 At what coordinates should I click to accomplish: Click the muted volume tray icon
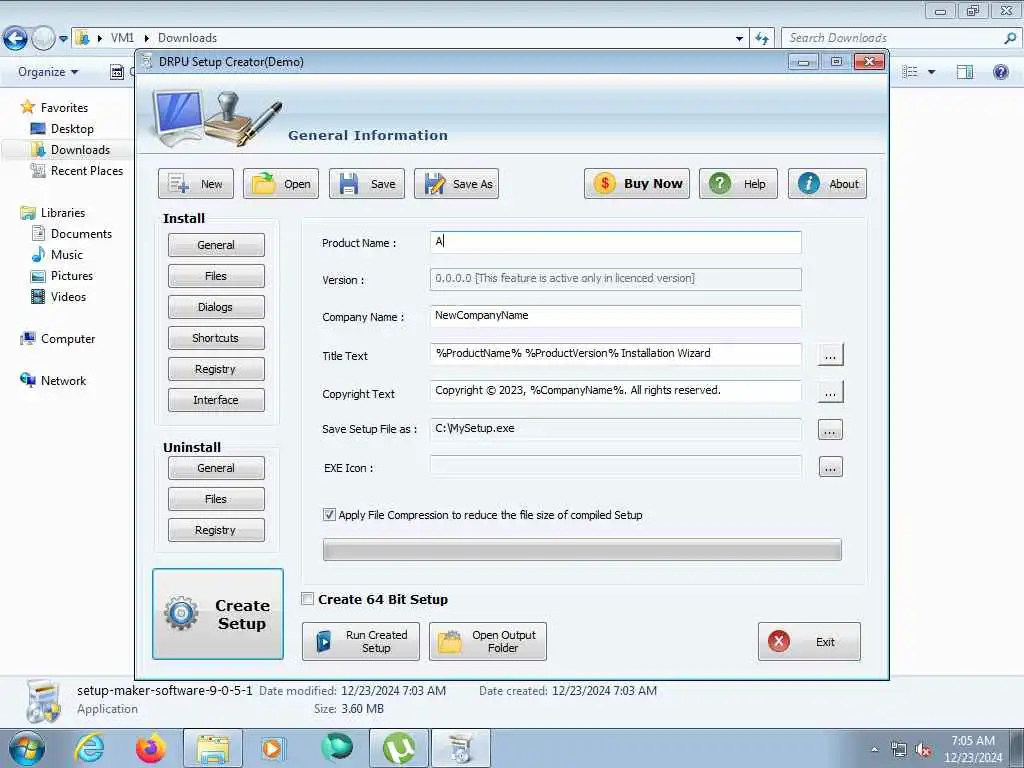coord(923,749)
